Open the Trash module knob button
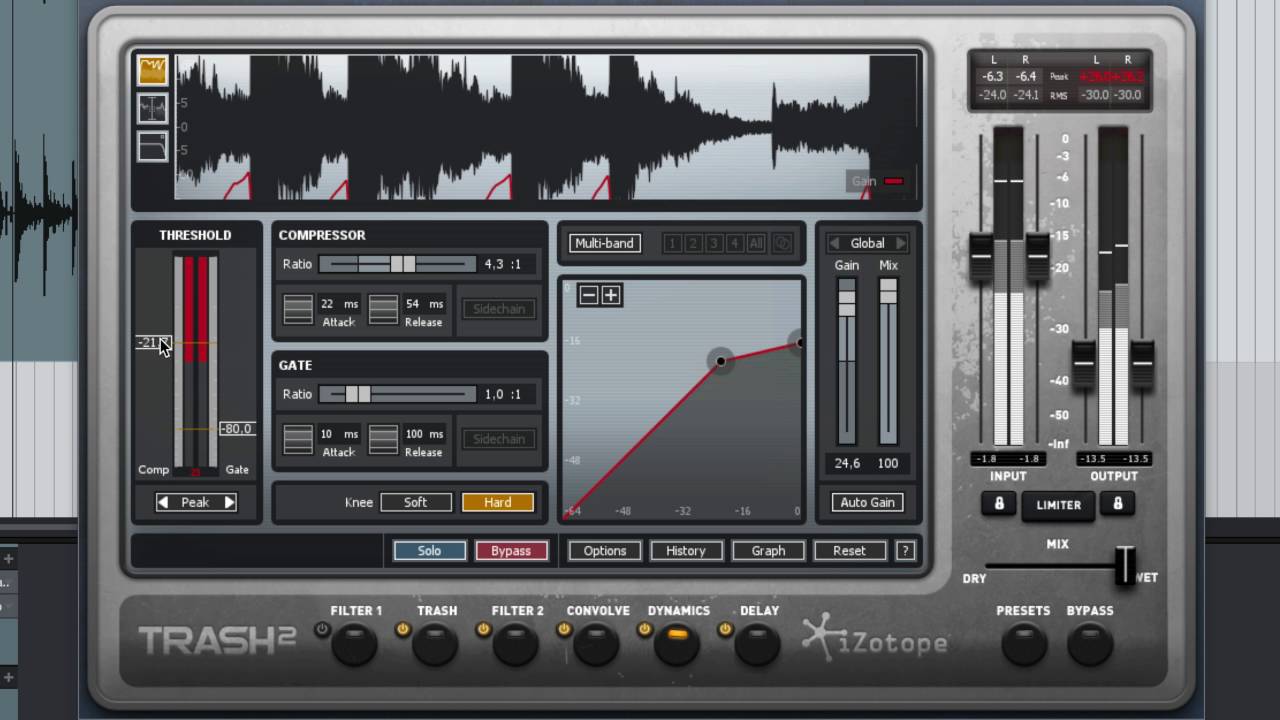This screenshot has height=720, width=1280. (435, 645)
